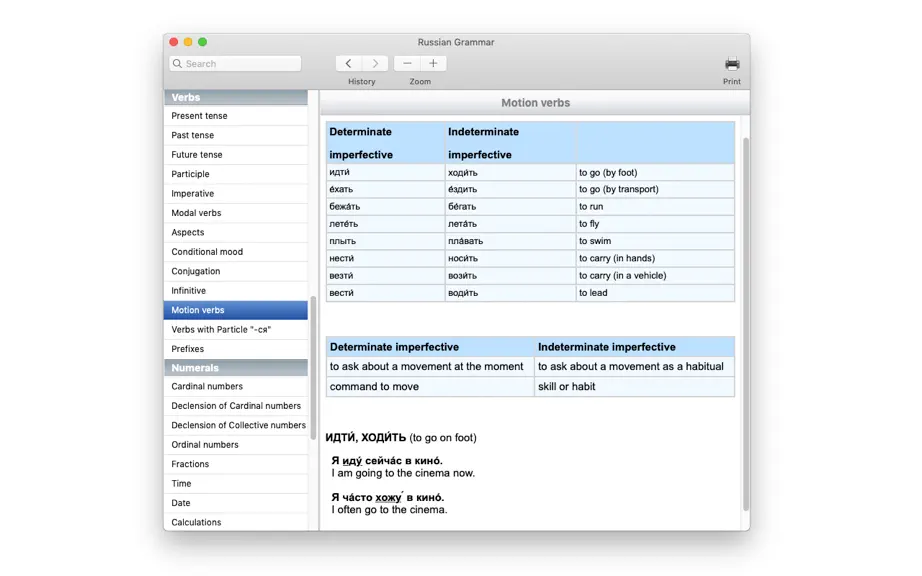Open the Cardinal numbers topic
The width and height of the screenshot is (922, 576).
coord(236,386)
